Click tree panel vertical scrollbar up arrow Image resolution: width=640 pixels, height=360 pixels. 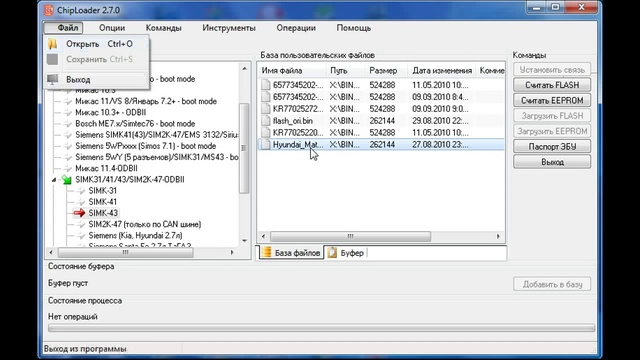[244, 69]
